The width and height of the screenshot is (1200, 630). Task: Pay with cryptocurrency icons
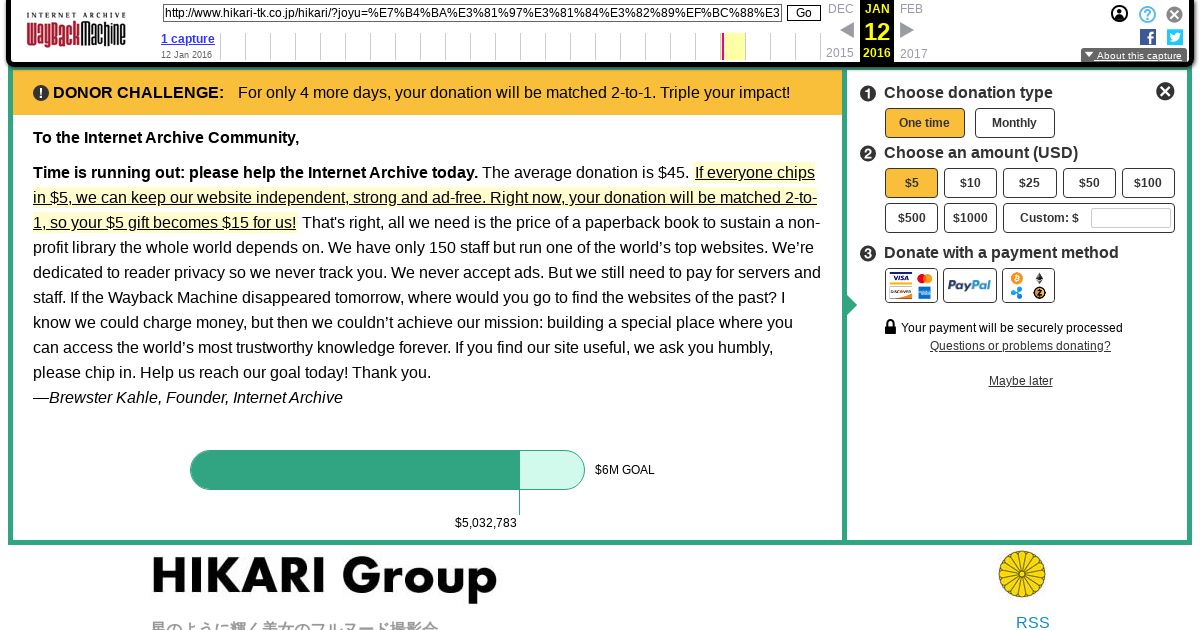click(x=1028, y=285)
